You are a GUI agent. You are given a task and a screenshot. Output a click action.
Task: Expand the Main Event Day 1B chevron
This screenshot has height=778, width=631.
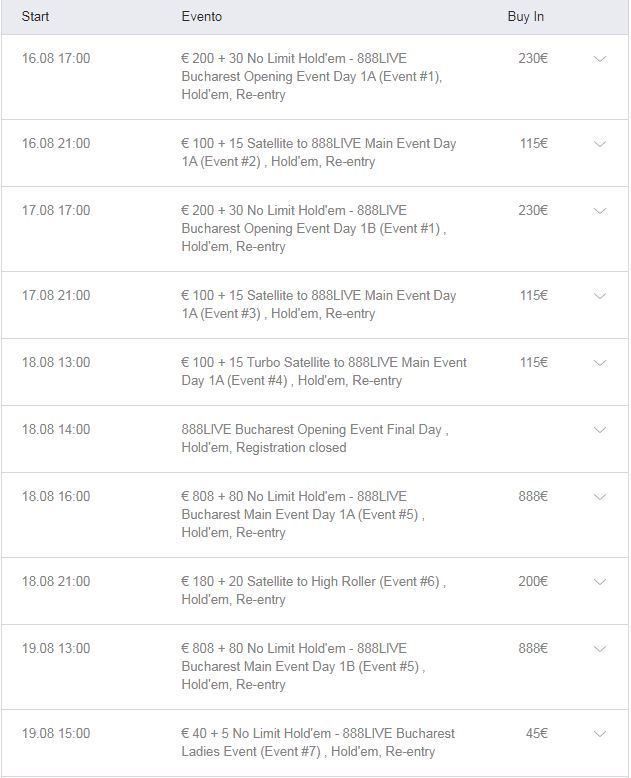600,648
